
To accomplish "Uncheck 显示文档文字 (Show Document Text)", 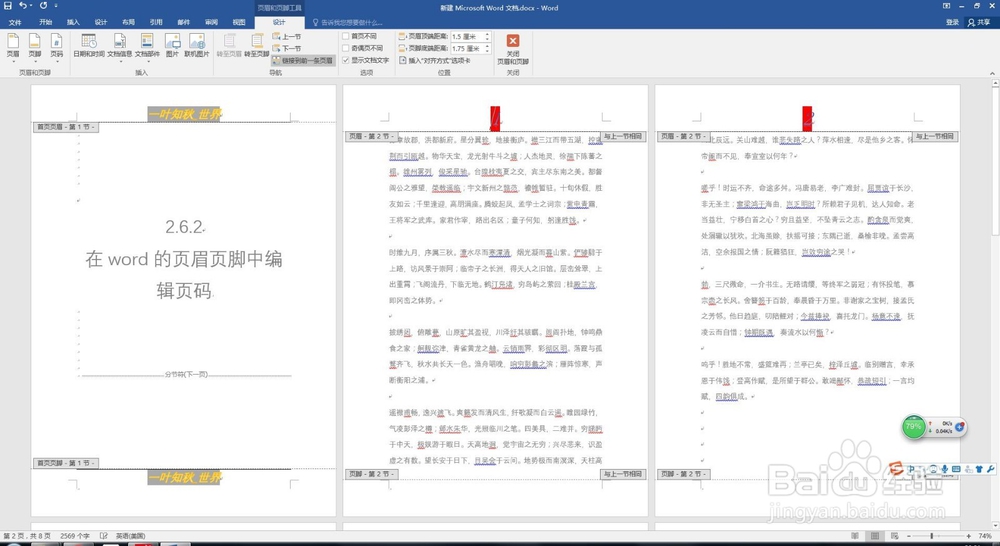I will pos(366,60).
